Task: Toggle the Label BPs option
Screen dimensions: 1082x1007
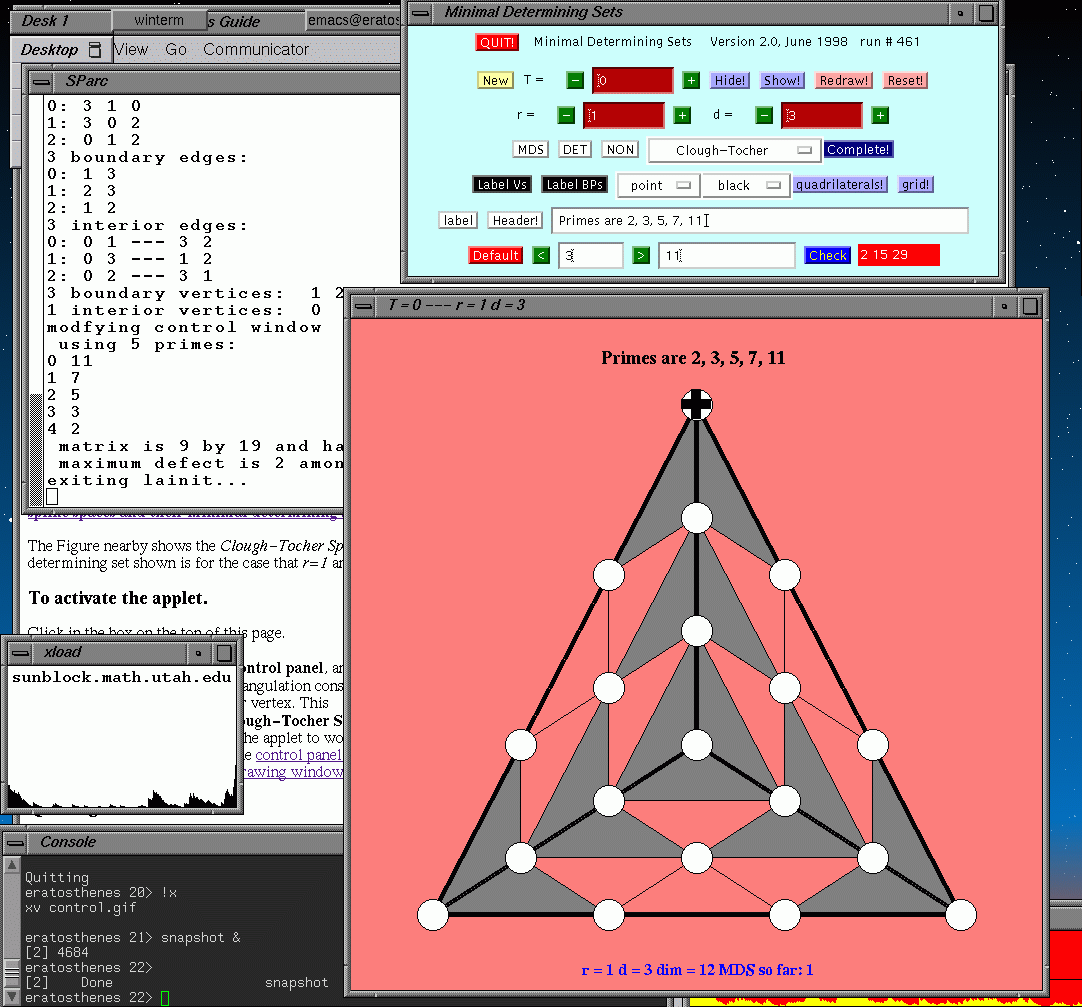Action: click(x=575, y=185)
